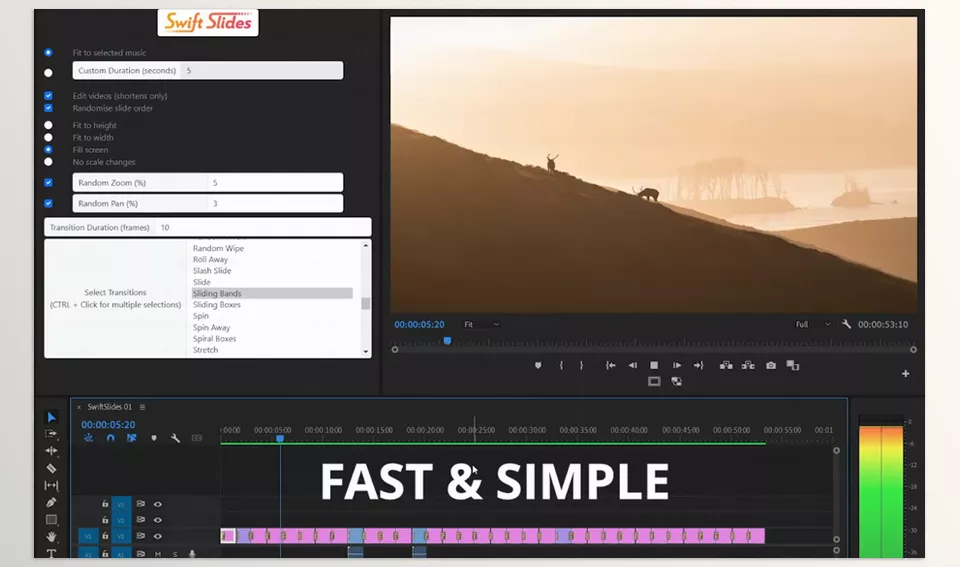This screenshot has height=567, width=960.
Task: Select the Selection arrow tool
Action: pyautogui.click(x=51, y=417)
